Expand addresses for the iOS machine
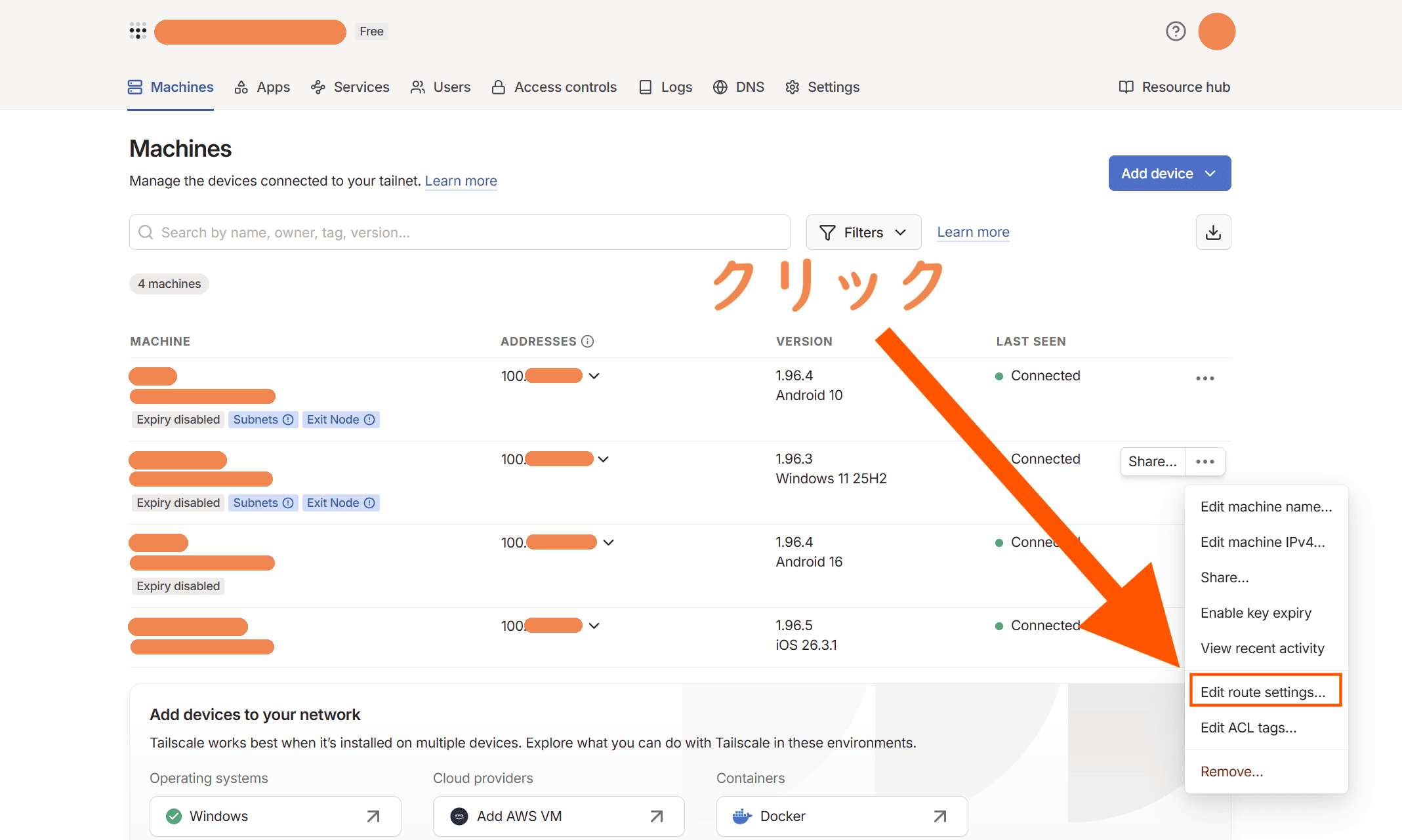Viewport: 1402px width, 840px height. (594, 626)
